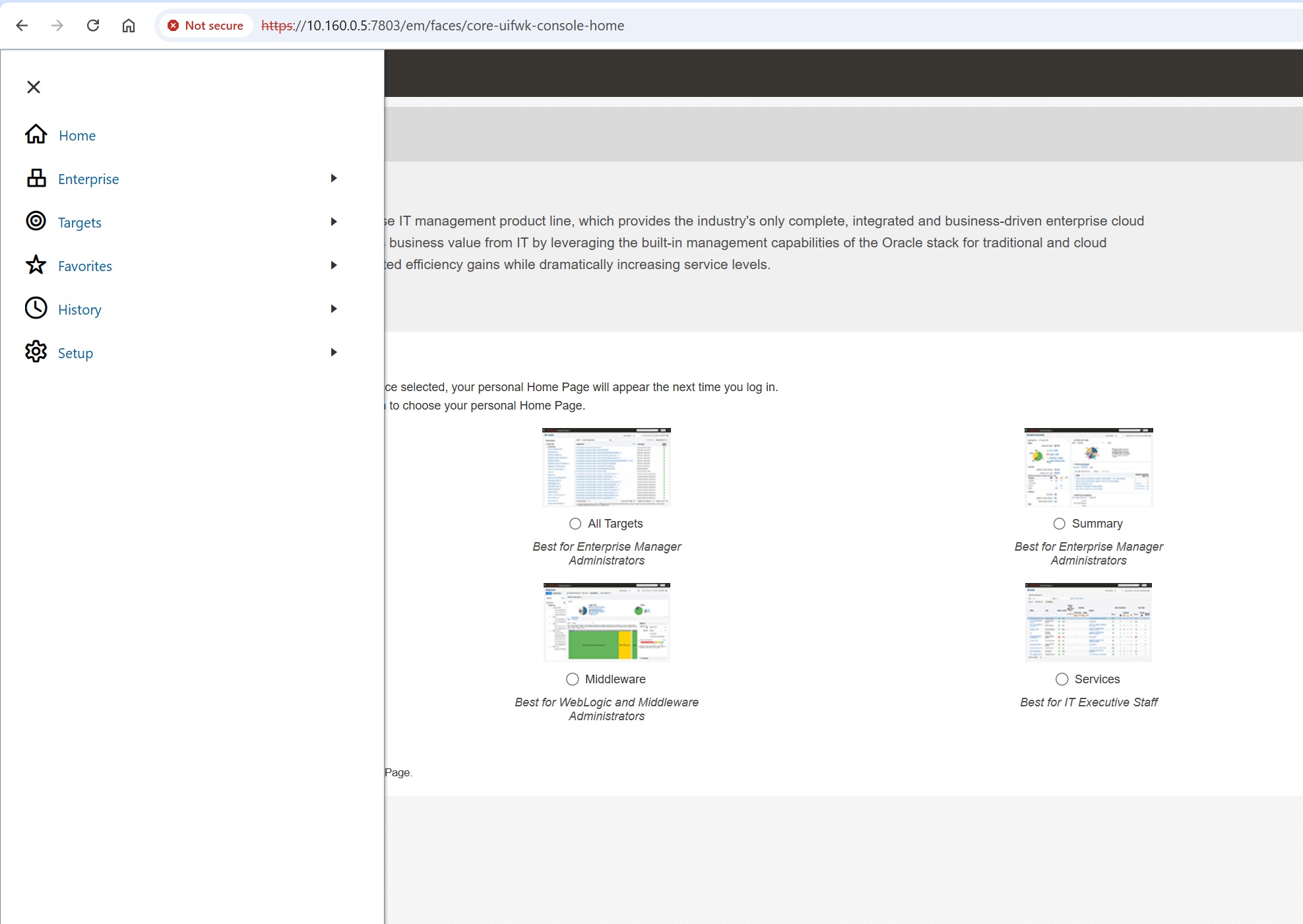Click the Targets bullseye icon
The height and width of the screenshot is (924, 1303).
[x=36, y=221]
